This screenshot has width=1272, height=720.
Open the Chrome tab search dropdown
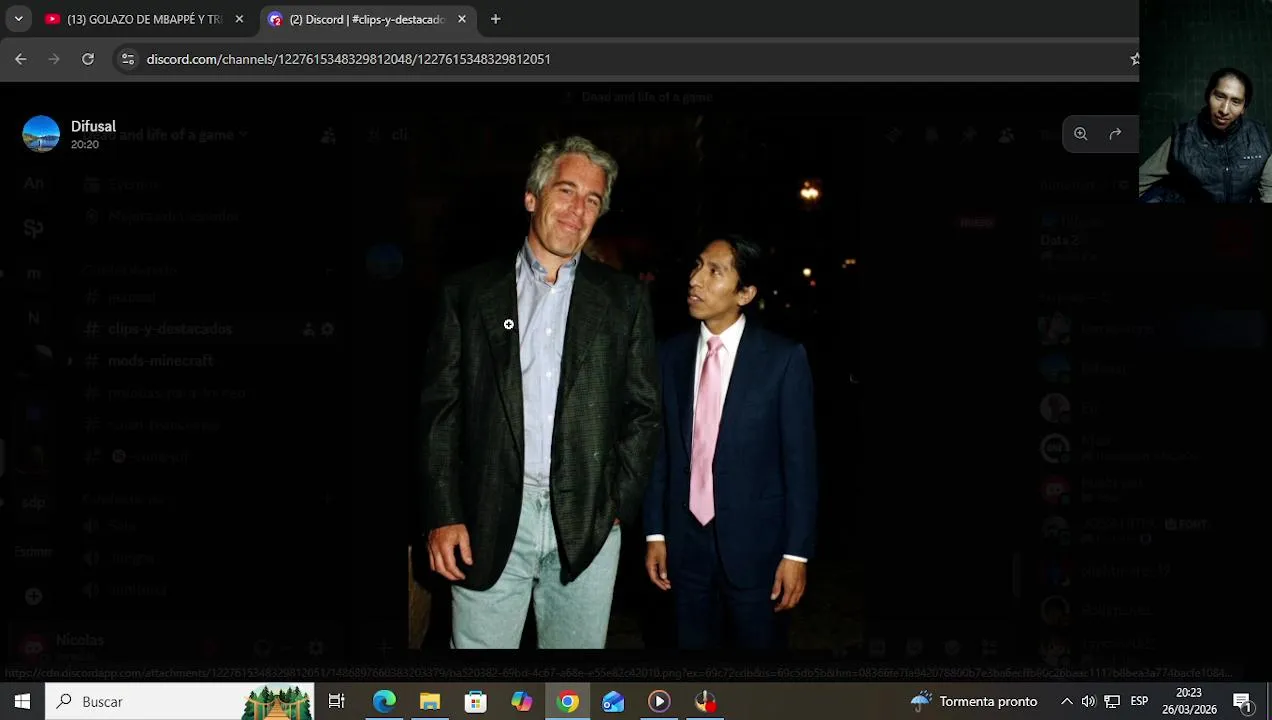(18, 19)
